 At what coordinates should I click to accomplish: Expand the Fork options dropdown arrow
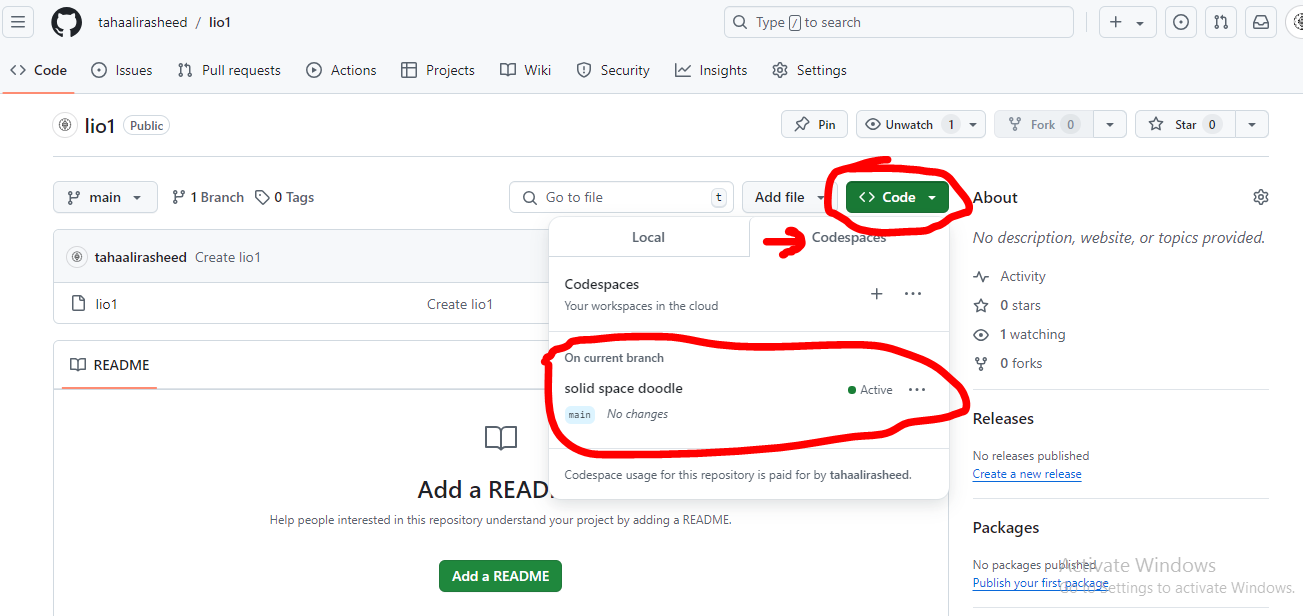click(1109, 124)
